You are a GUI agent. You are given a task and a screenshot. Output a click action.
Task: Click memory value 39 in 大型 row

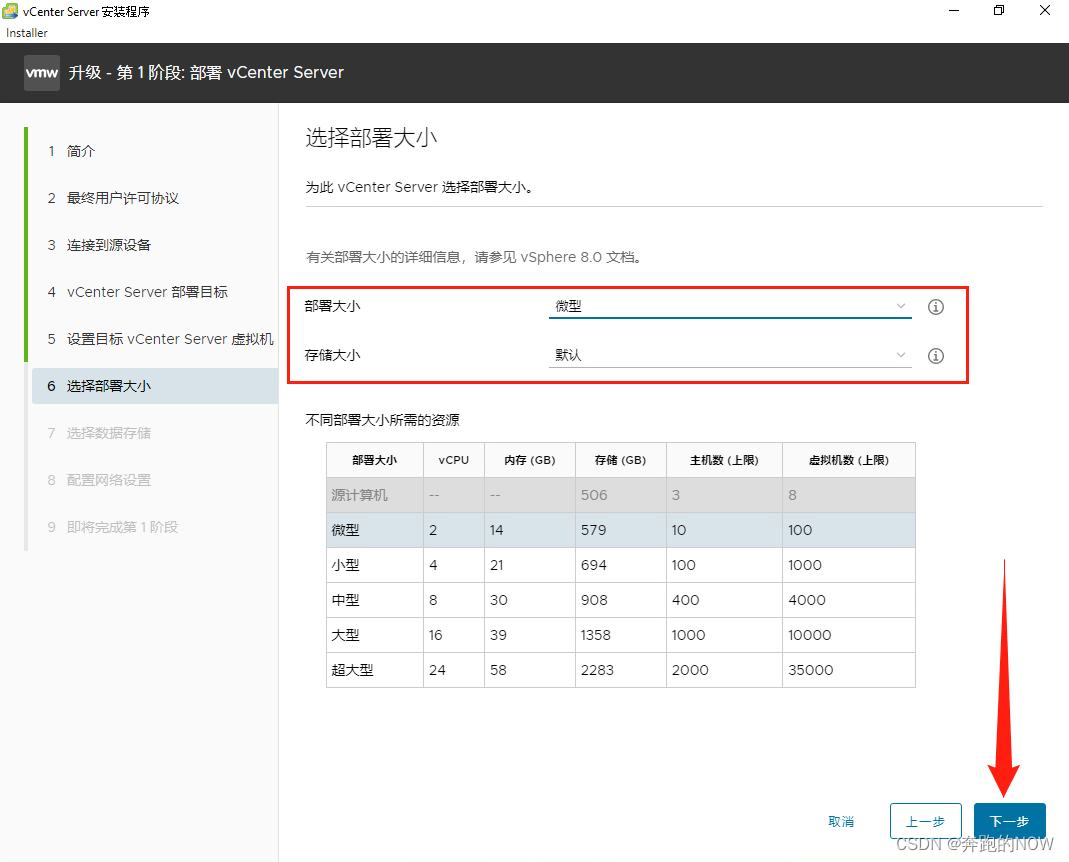tap(498, 635)
